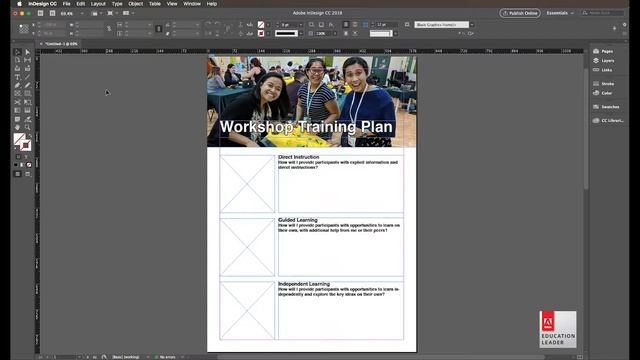Toggle constrain proportions chain link

(x=109, y=29)
